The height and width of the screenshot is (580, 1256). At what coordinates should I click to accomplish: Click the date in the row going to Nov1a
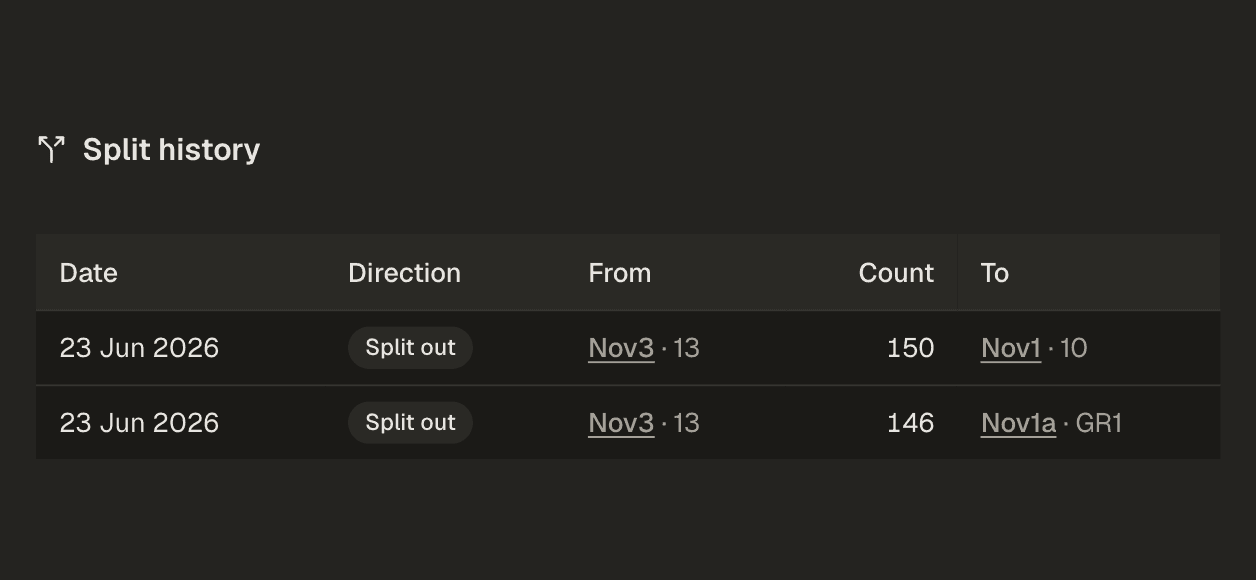click(x=139, y=423)
